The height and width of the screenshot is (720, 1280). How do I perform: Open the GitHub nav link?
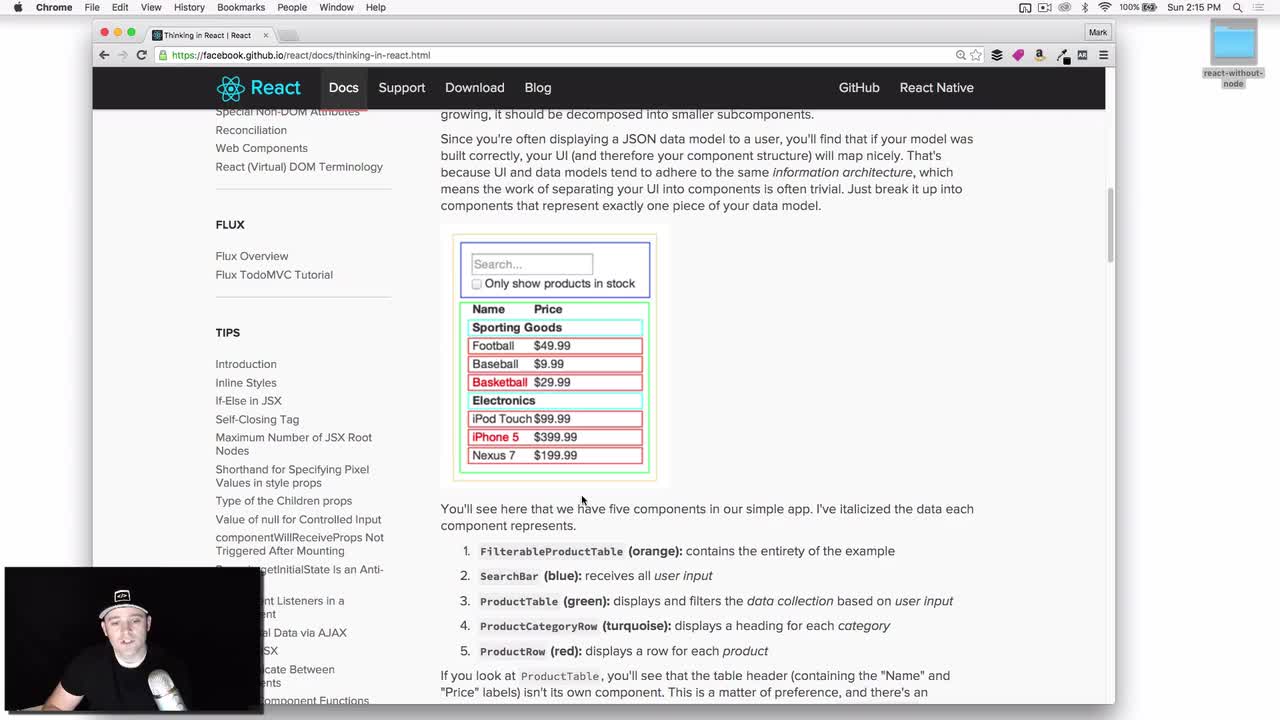859,88
